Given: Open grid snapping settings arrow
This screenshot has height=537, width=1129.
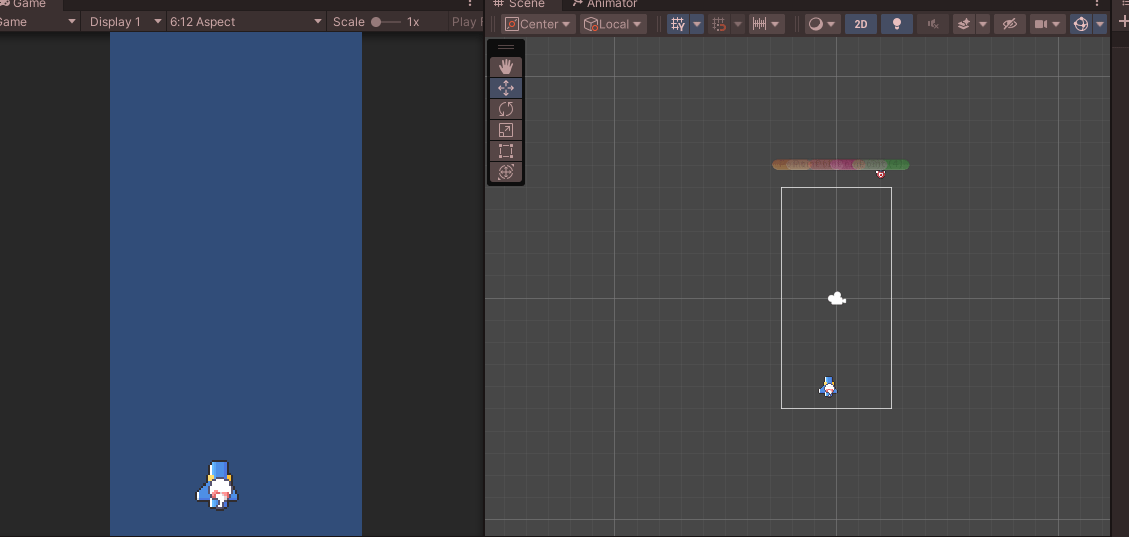Looking at the screenshot, I should coord(737,24).
